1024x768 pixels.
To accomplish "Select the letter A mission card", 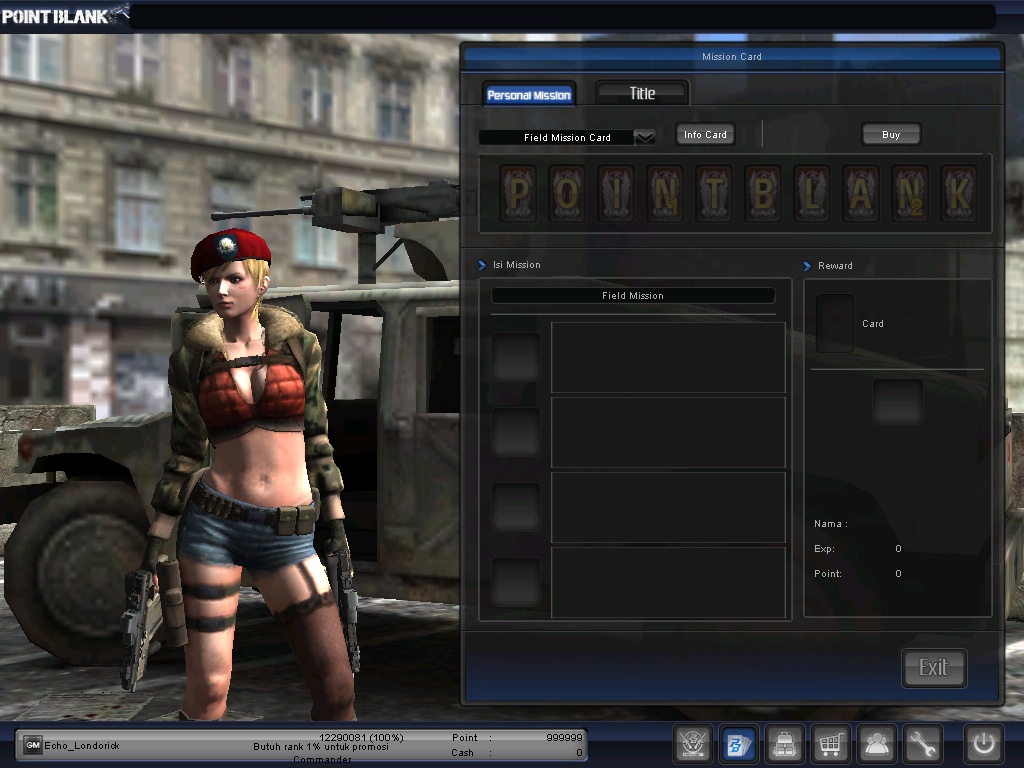I will tap(861, 193).
